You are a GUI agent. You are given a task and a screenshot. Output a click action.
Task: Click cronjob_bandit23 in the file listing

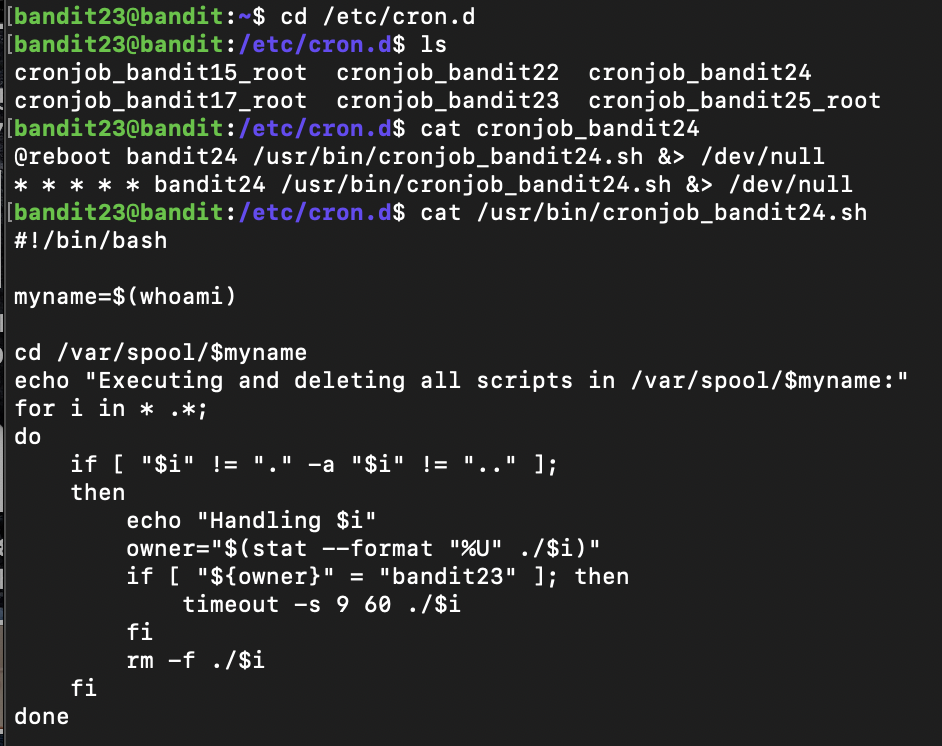coord(448,101)
